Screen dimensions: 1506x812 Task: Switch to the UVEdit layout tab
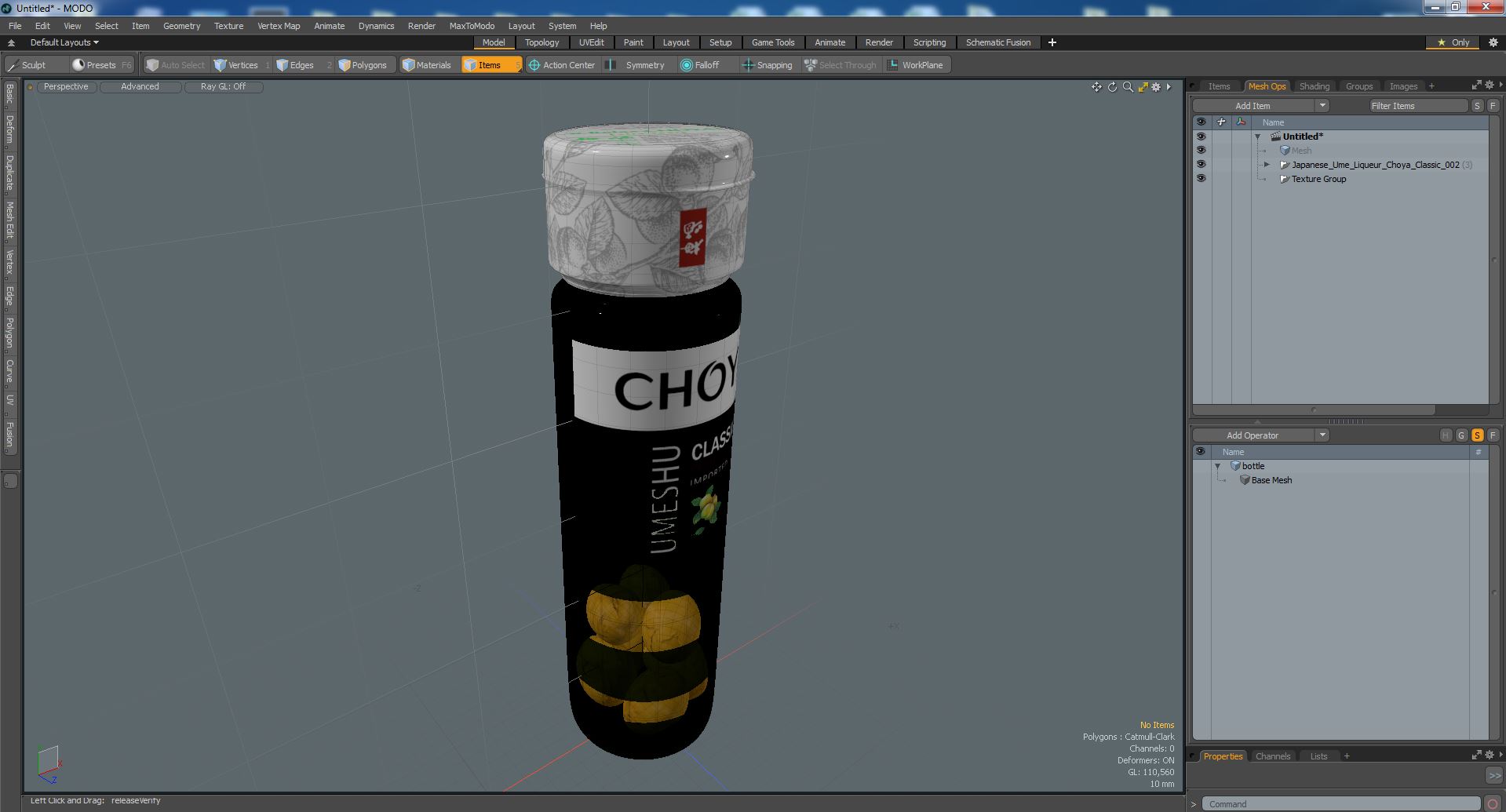coord(591,42)
